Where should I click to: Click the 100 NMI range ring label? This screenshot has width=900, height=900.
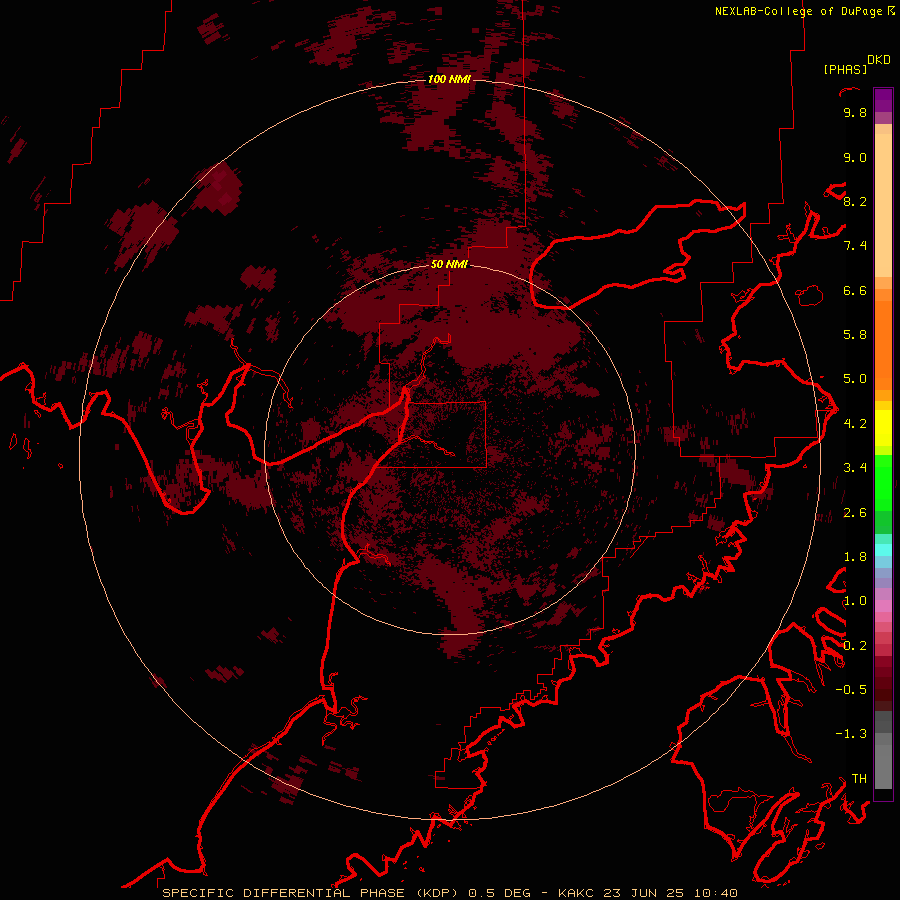coord(449,79)
